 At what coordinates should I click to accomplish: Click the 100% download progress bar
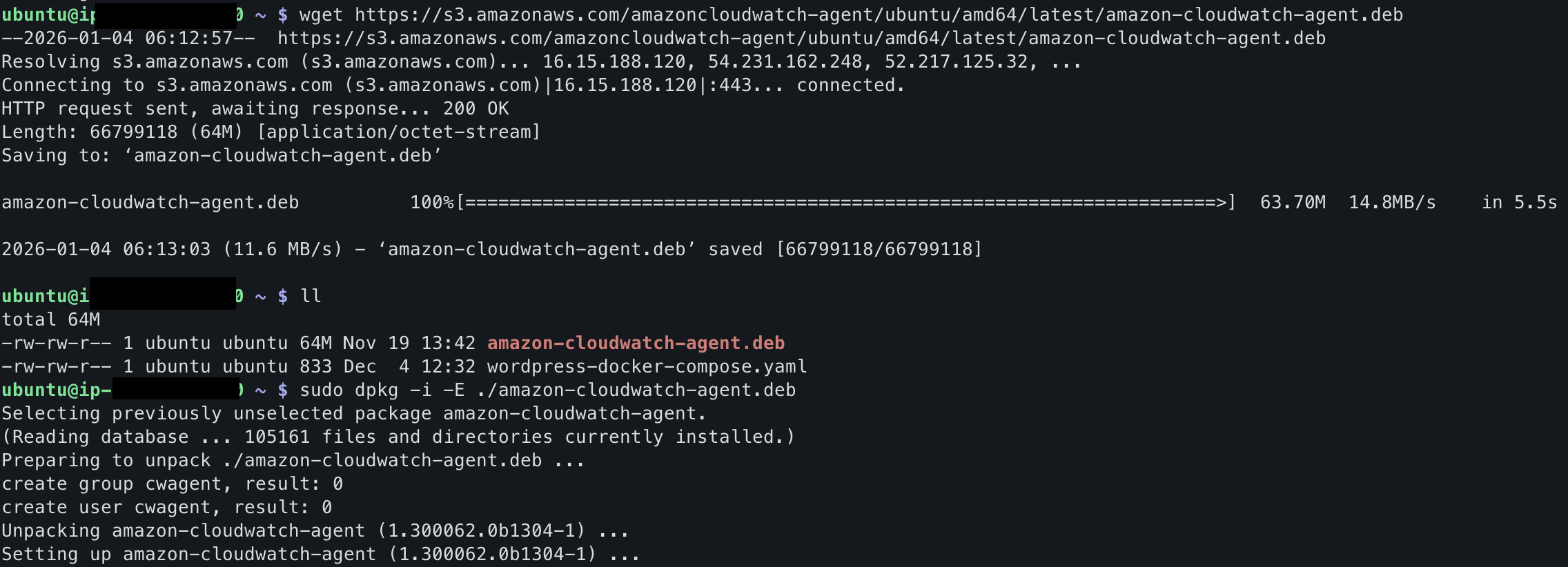coord(845,202)
